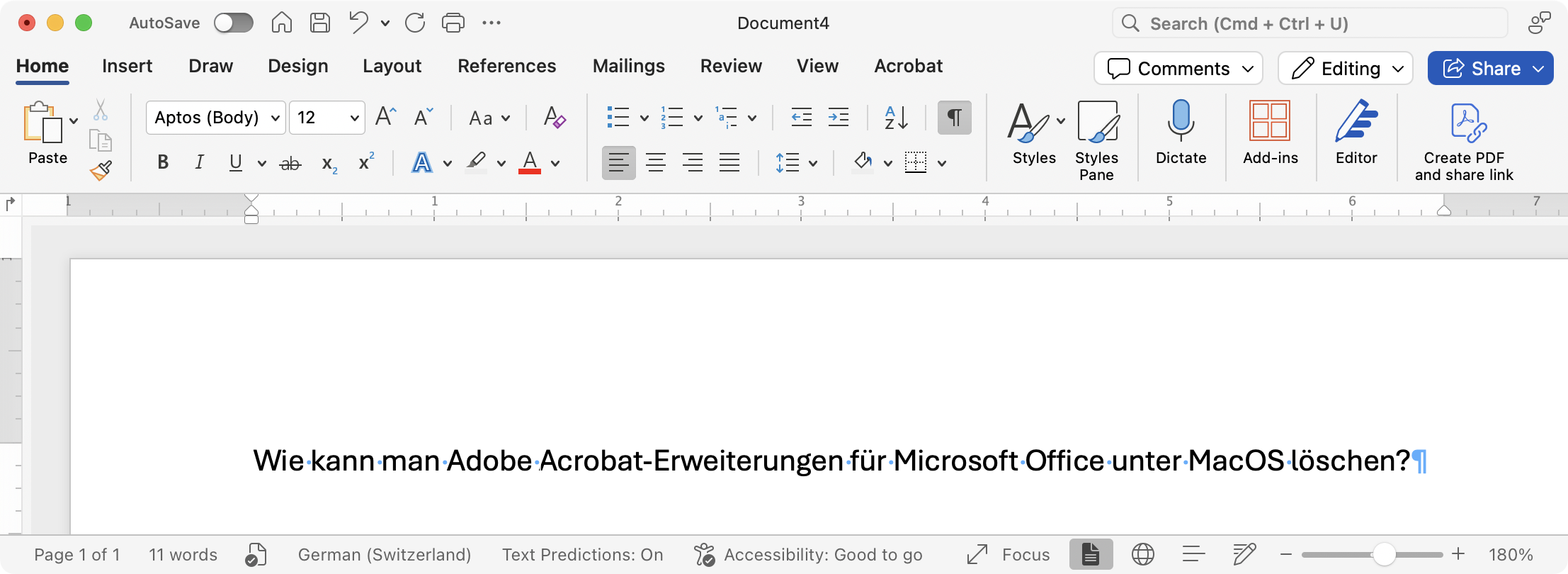Click the Format Painter brush icon
This screenshot has height=574, width=1568.
coord(101,170)
